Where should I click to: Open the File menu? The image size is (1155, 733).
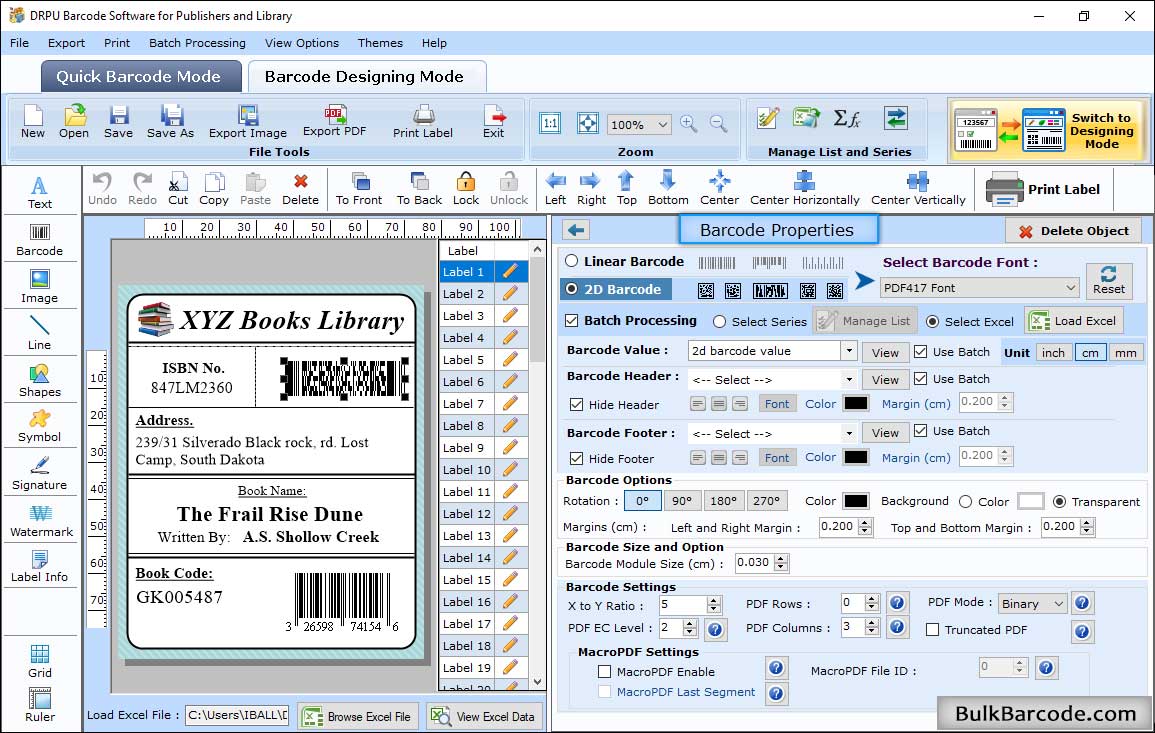(20, 43)
